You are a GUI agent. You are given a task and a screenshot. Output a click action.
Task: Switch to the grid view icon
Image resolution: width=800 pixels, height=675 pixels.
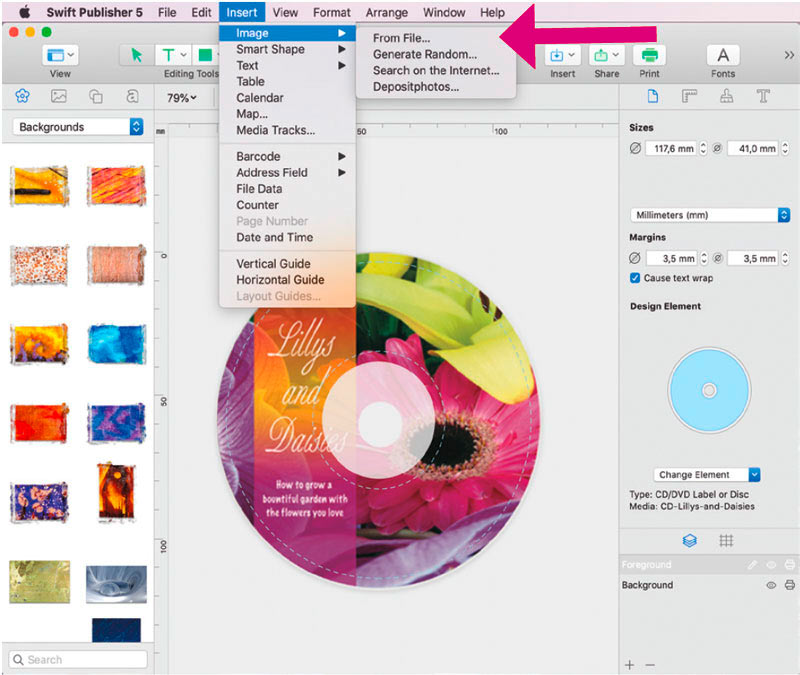coord(726,540)
